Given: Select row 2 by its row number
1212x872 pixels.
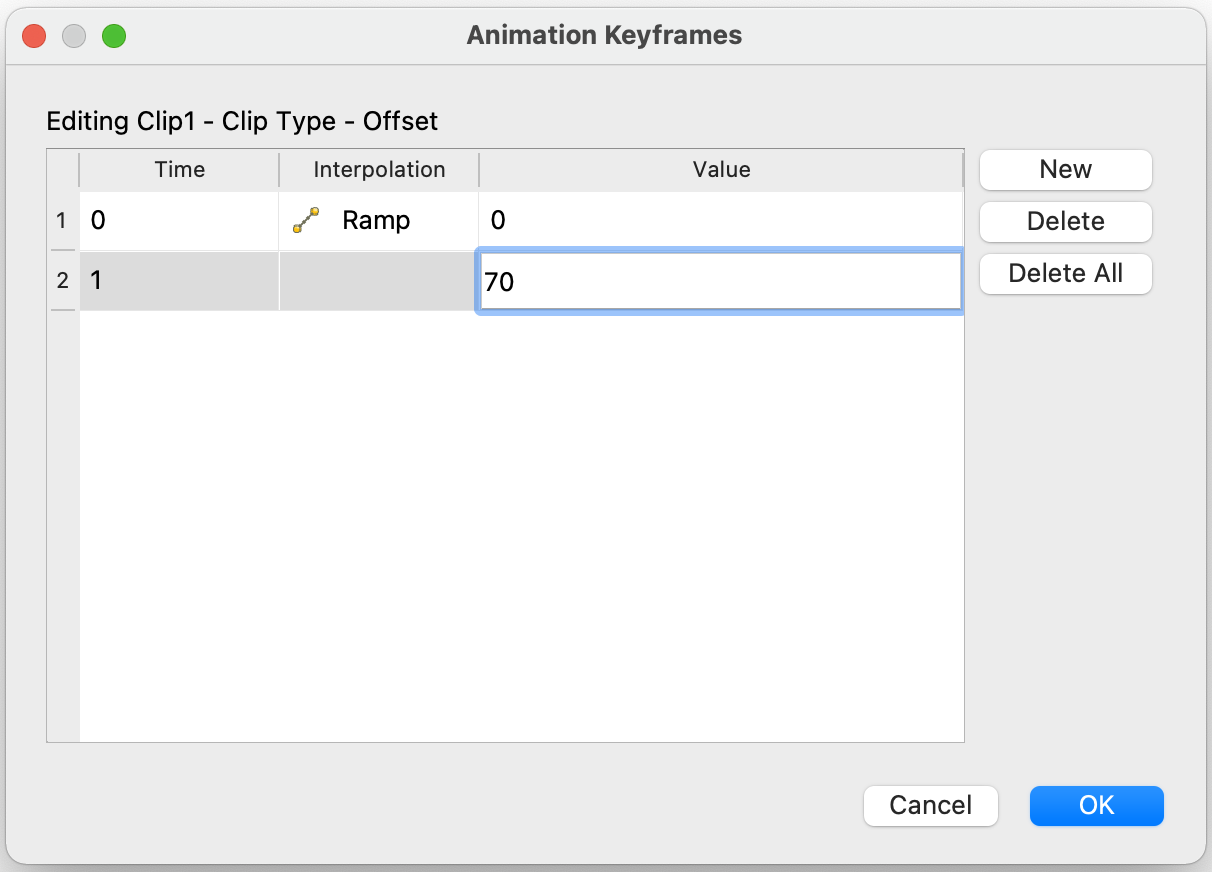Looking at the screenshot, I should coord(62,281).
